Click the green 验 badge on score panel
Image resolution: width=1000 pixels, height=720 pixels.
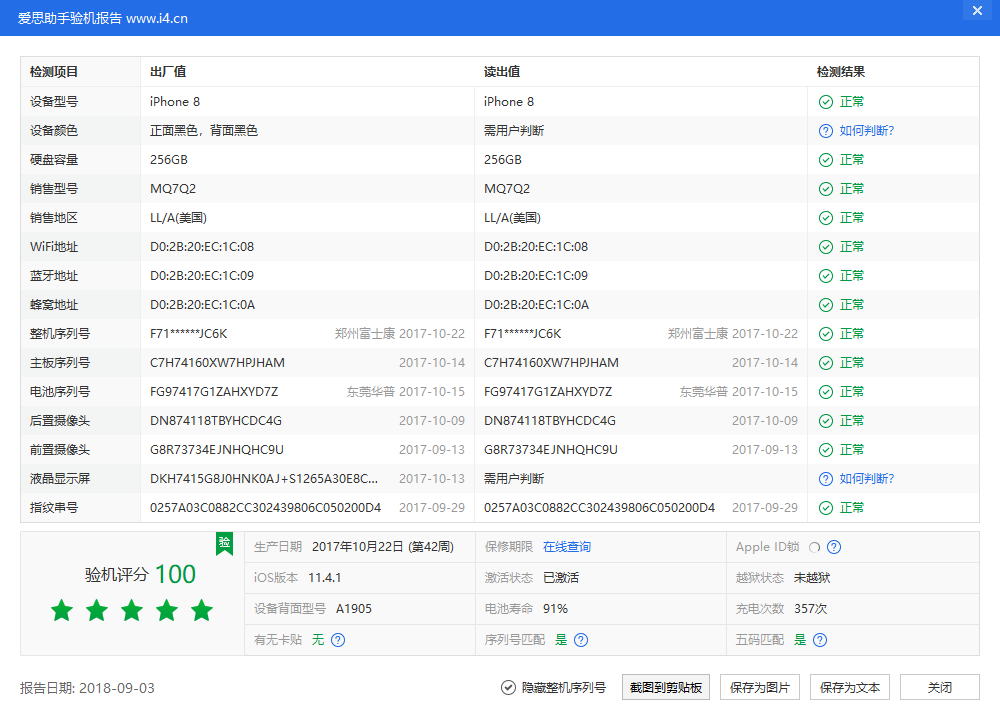point(225,543)
